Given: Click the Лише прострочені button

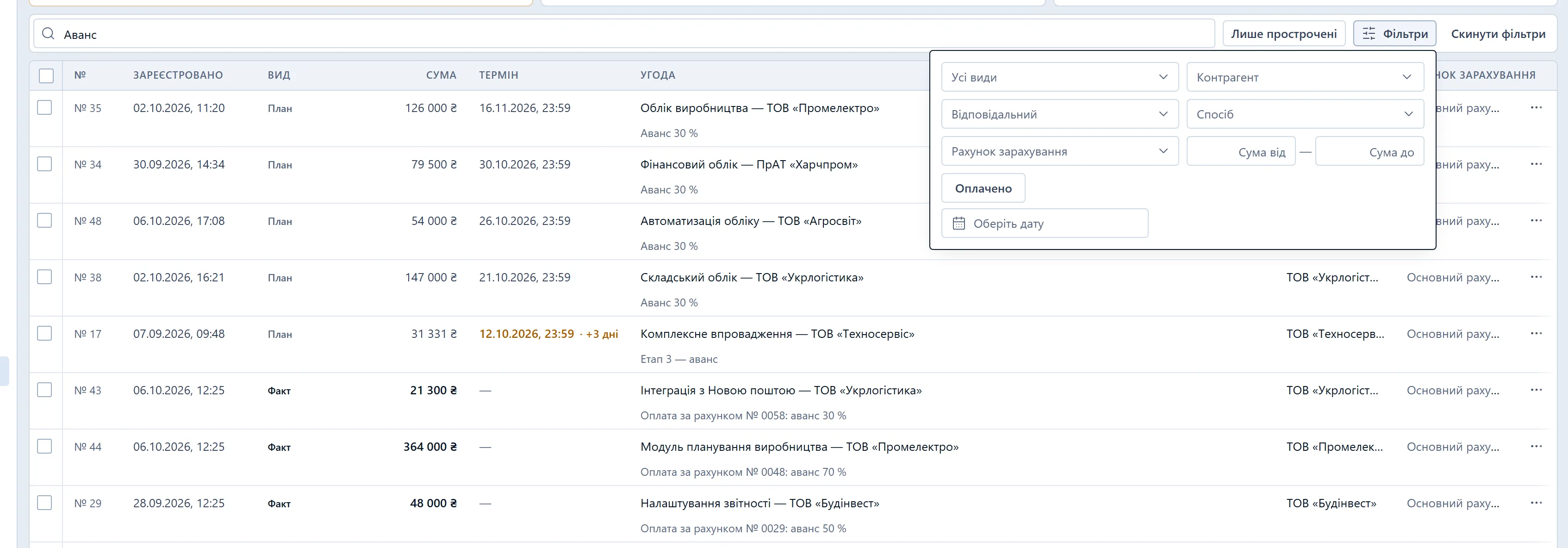Looking at the screenshot, I should point(1284,33).
